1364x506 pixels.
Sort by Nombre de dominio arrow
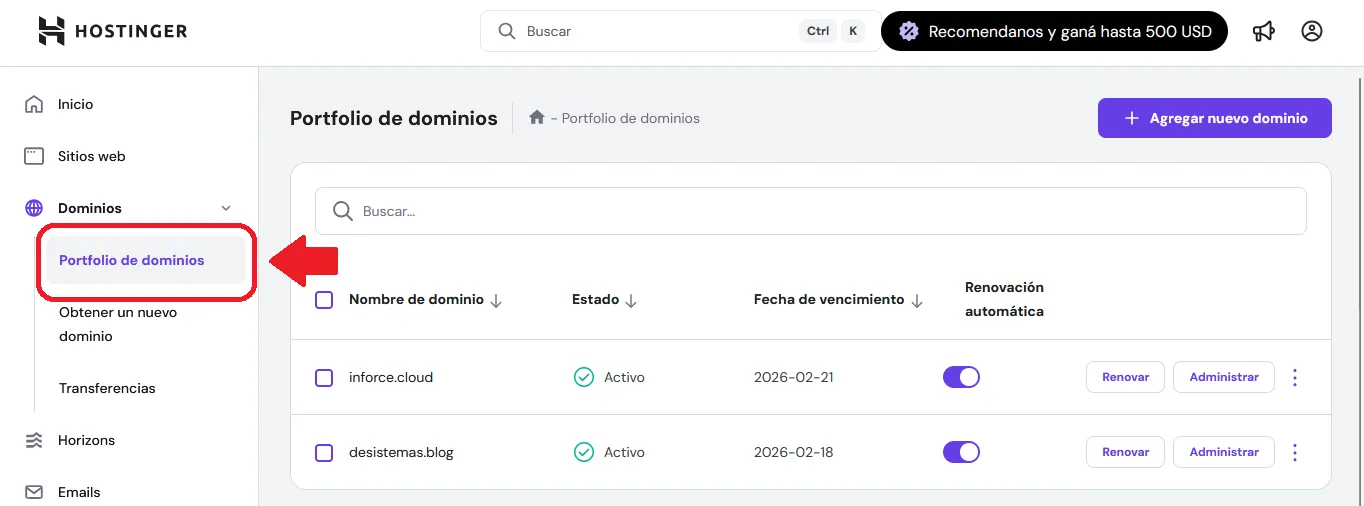pyautogui.click(x=496, y=300)
